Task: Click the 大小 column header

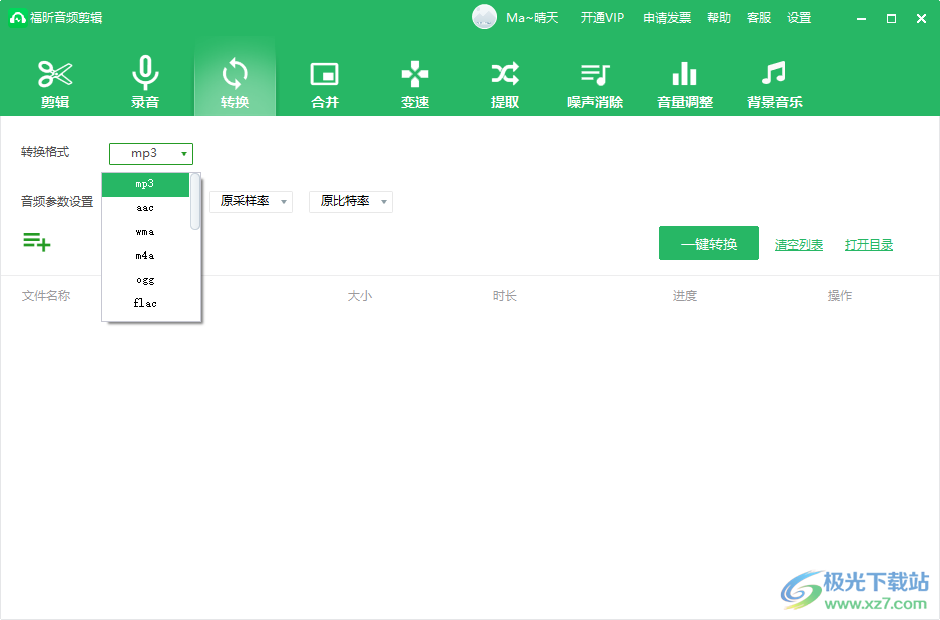Action: [360, 296]
